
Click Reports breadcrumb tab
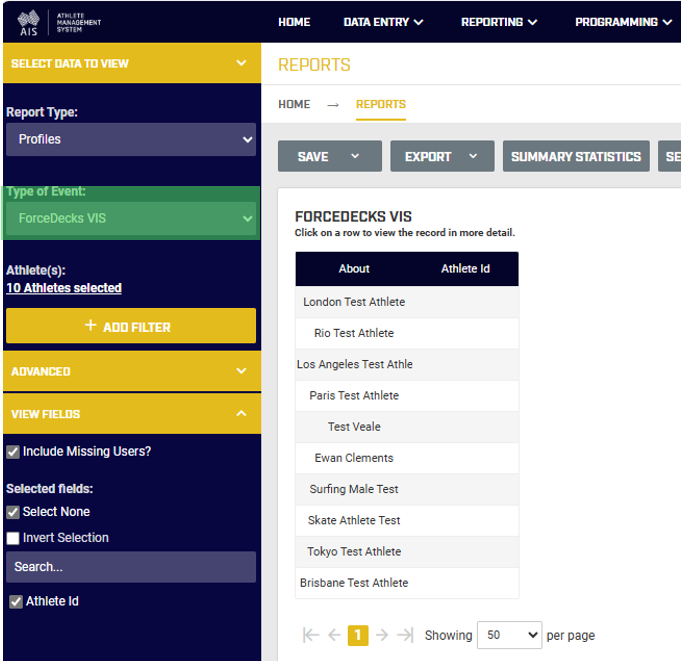(381, 104)
